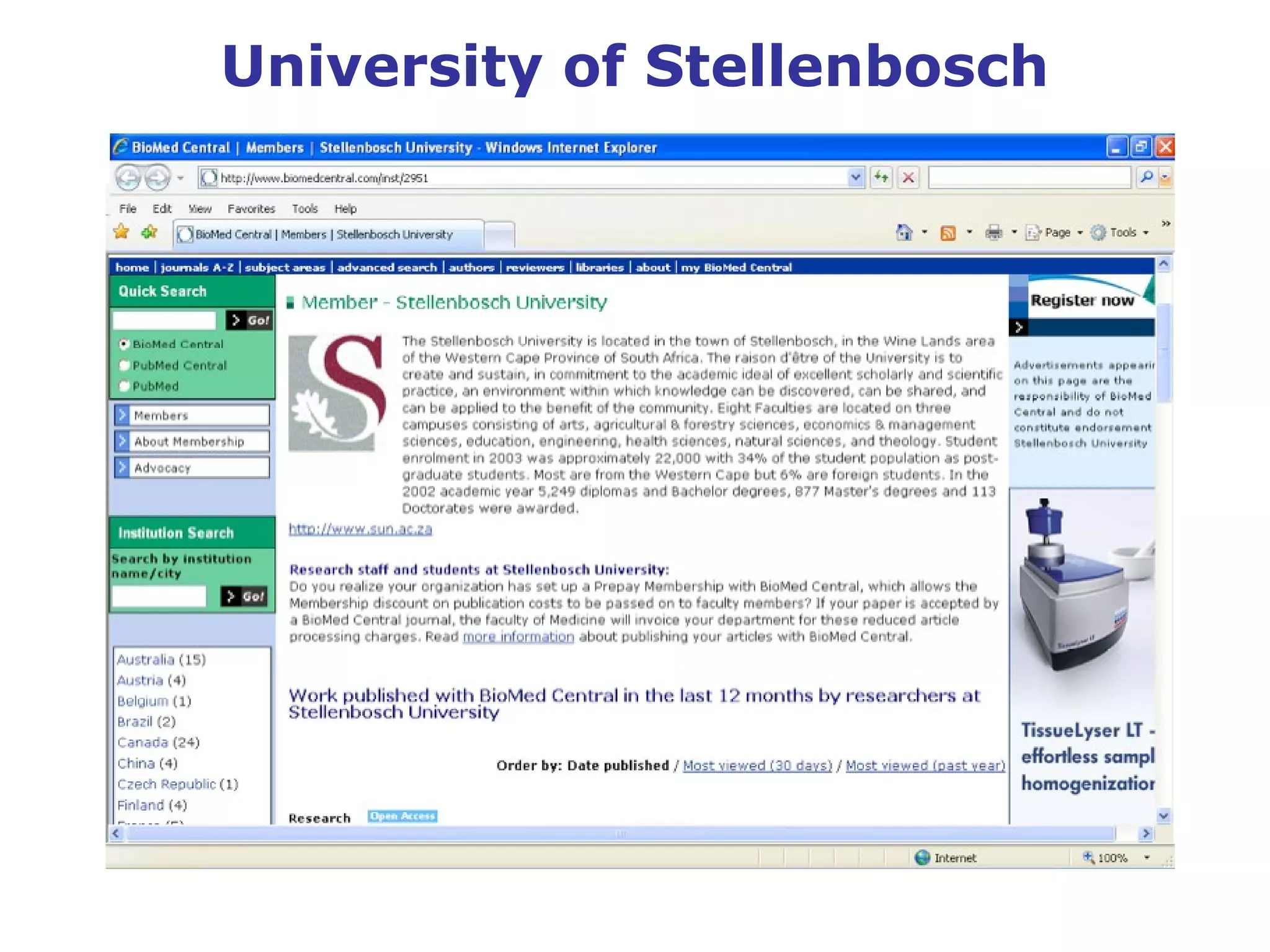The height and width of the screenshot is (952, 1270).
Task: Click the Stop loading red X icon
Action: 908,178
